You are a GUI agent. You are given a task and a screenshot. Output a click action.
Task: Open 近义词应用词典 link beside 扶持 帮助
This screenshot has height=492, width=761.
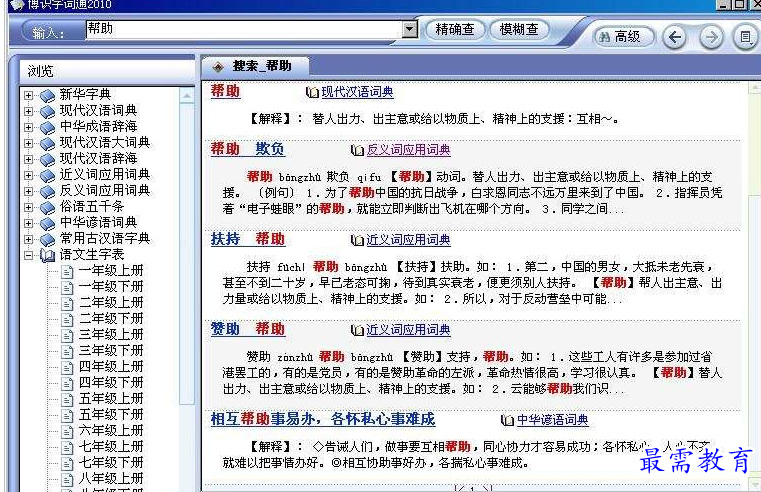408,240
